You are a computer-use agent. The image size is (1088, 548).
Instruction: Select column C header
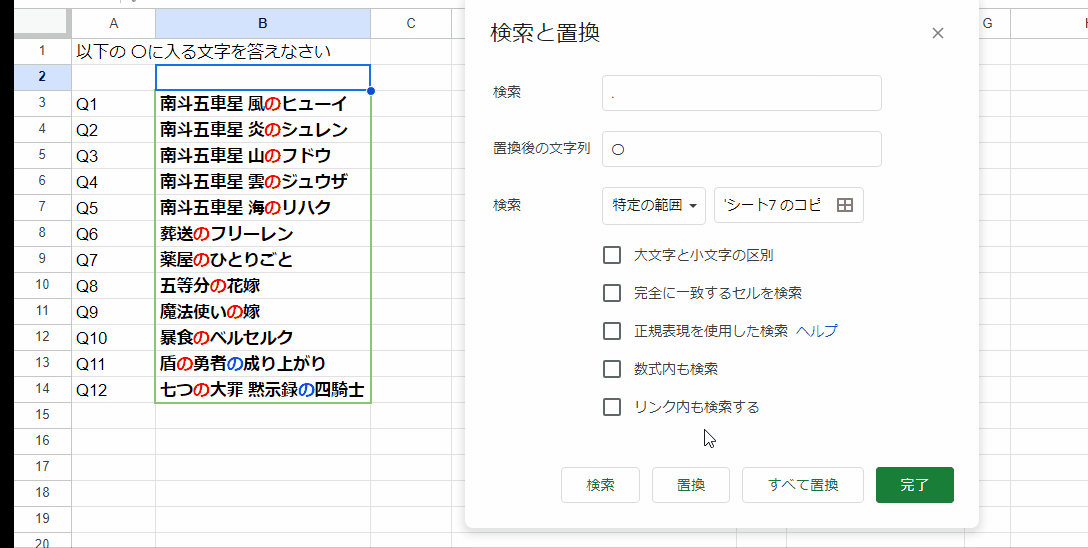(411, 24)
